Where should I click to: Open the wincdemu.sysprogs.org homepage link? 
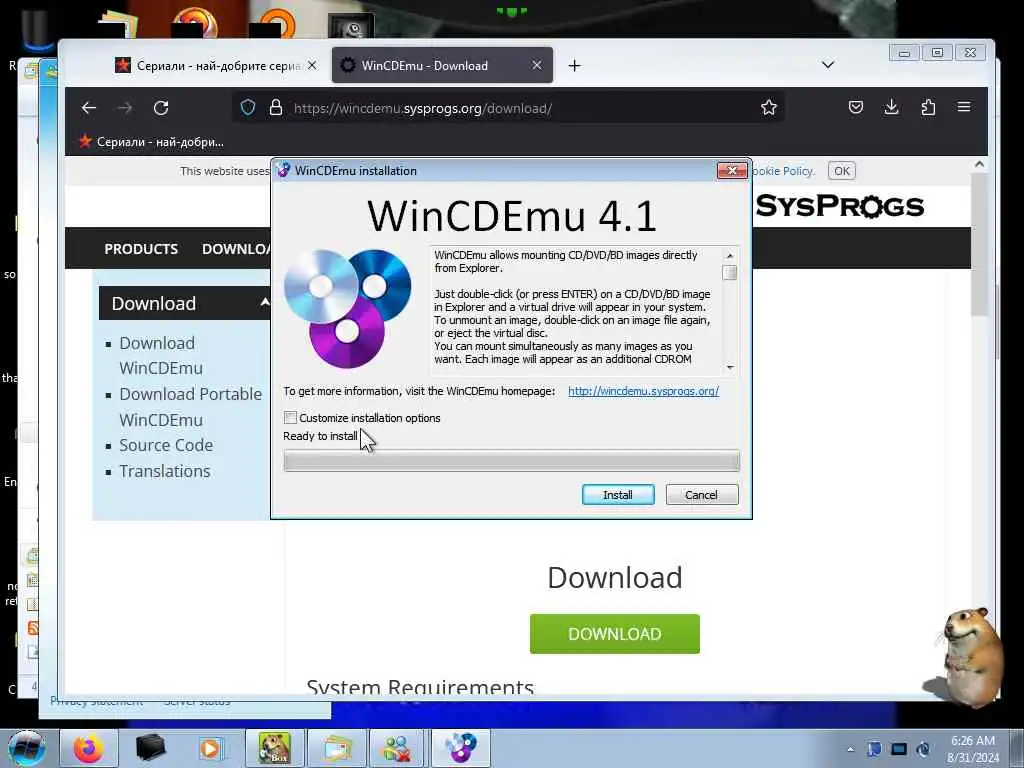point(643,391)
